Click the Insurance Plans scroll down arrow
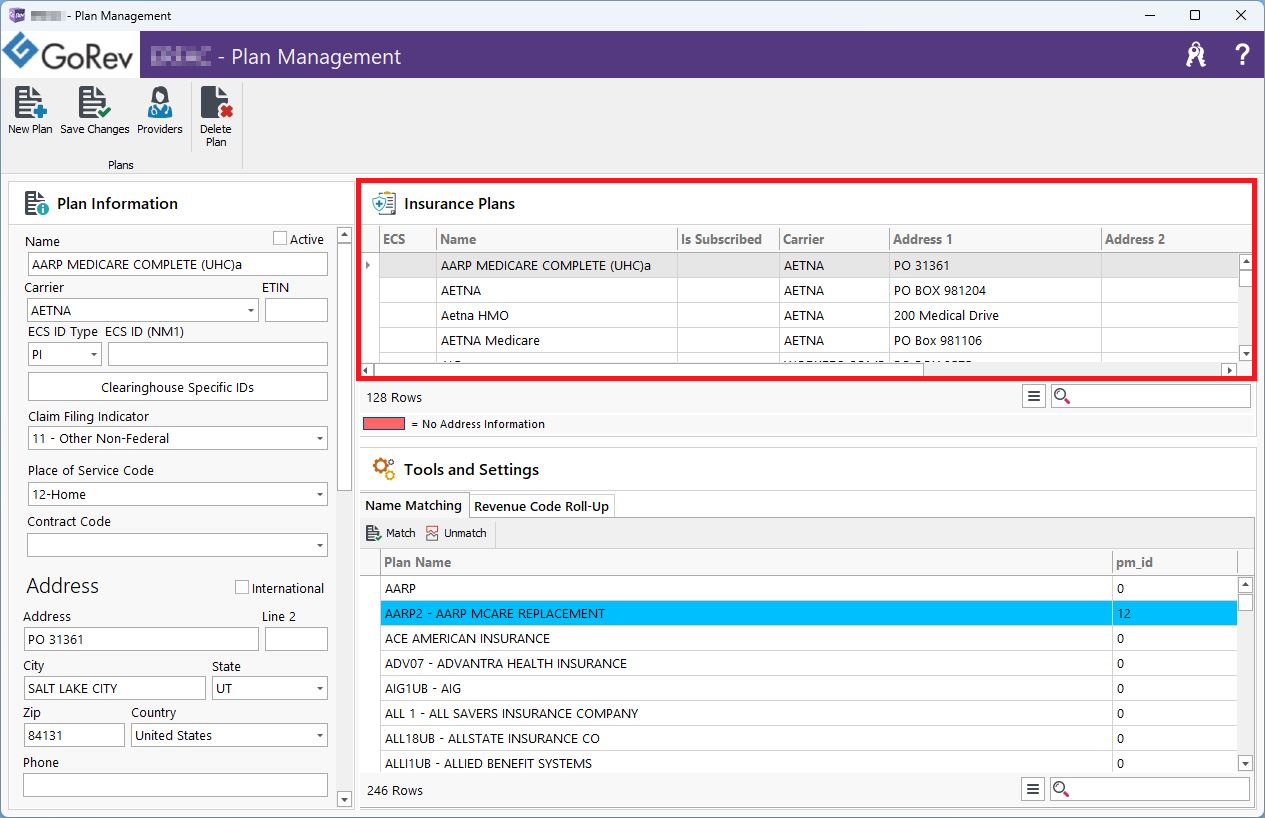The image size is (1265, 818). pyautogui.click(x=1245, y=353)
